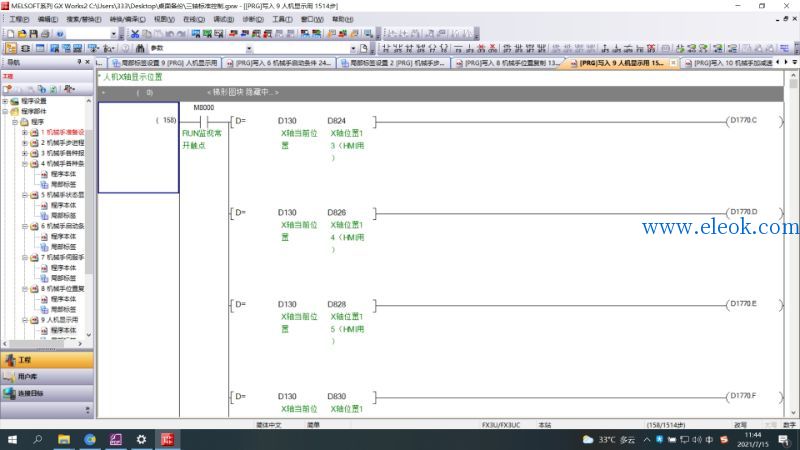Switch to the 写入 10 机械手加减速 tab

728,63
